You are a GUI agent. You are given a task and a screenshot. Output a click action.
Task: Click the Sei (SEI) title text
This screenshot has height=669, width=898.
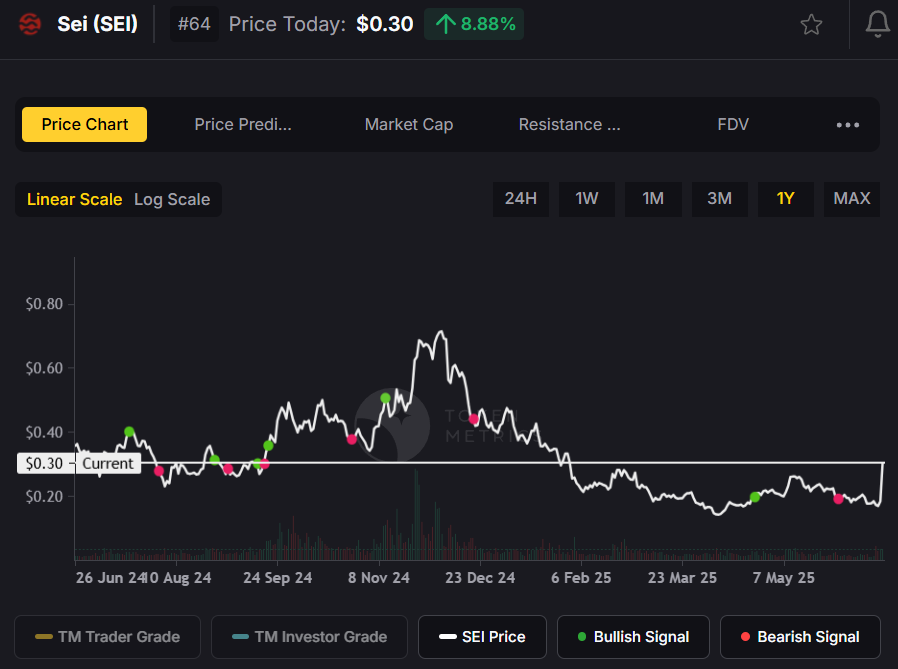click(x=97, y=24)
